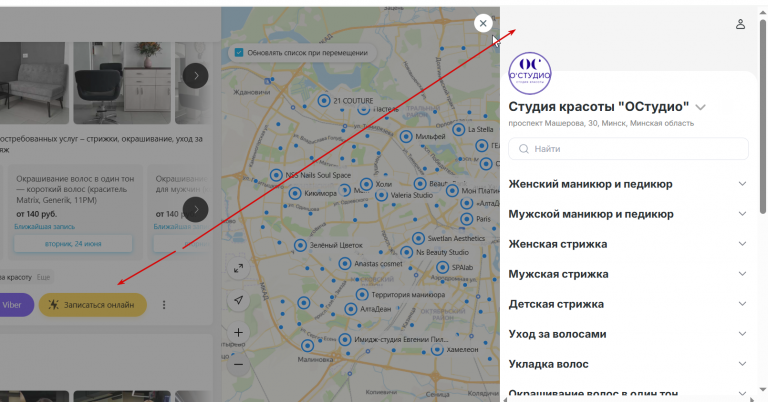
Task: Toggle Обновлять список при перемещении checkbox
Action: [x=239, y=52]
